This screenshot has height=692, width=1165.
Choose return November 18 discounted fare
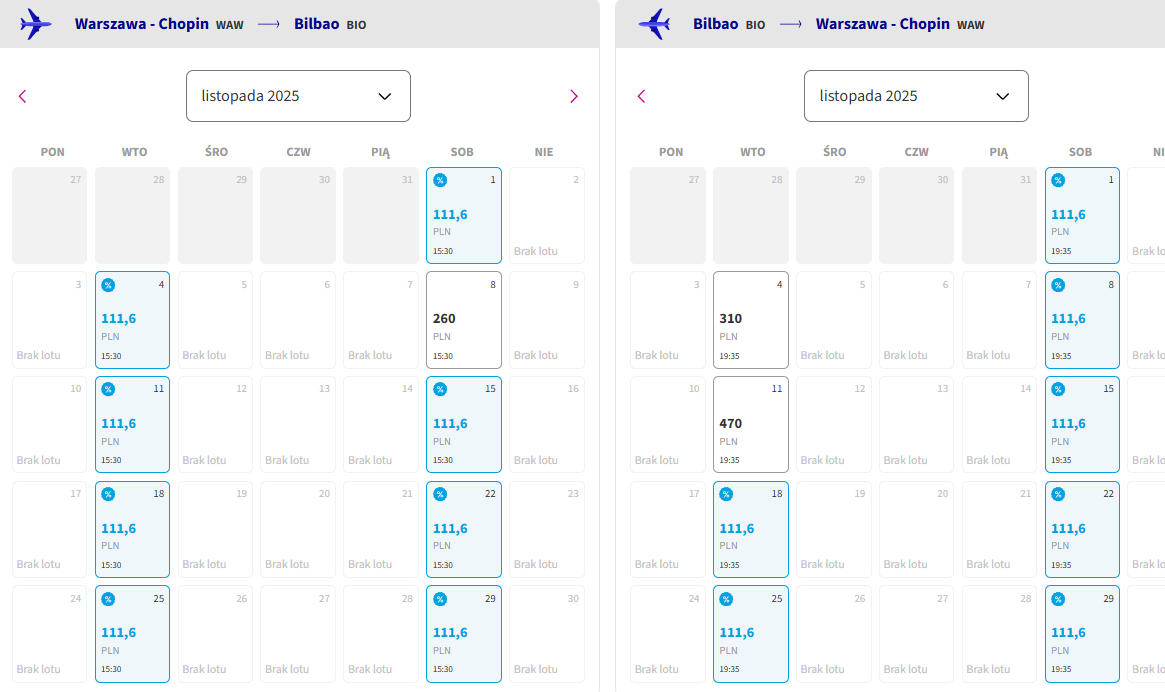click(750, 529)
